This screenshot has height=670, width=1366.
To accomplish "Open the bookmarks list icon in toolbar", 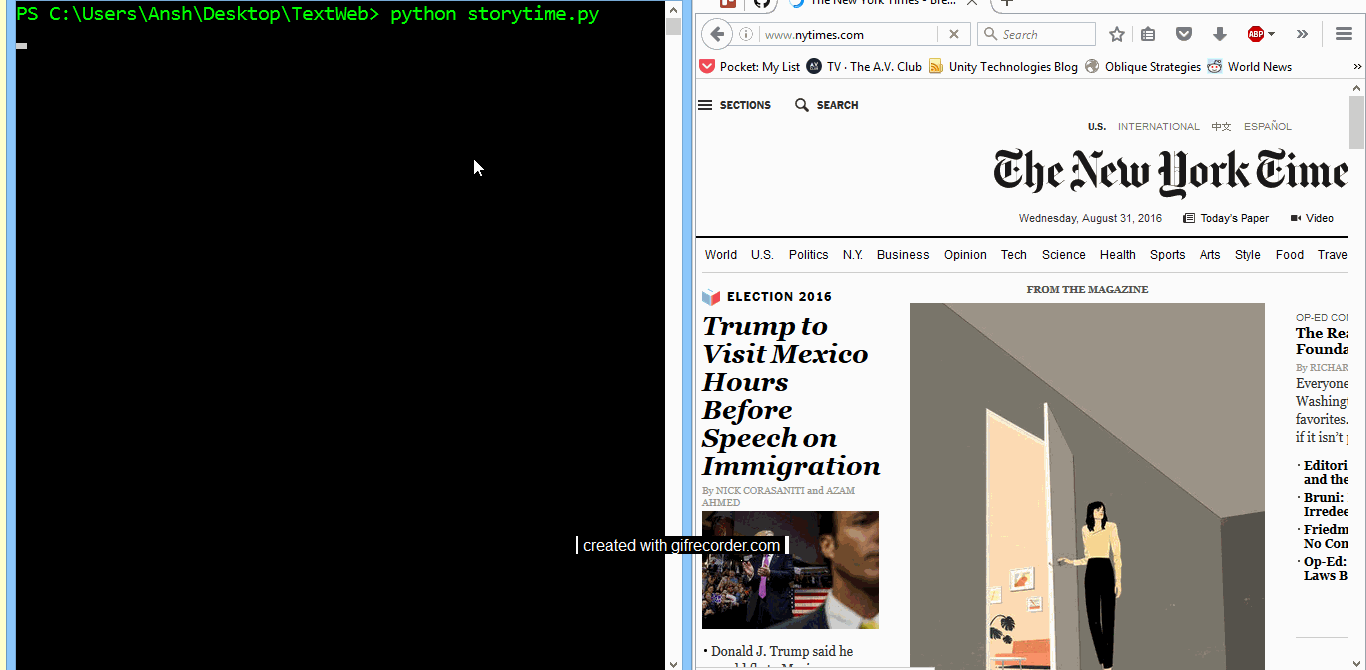I will [x=1148, y=34].
